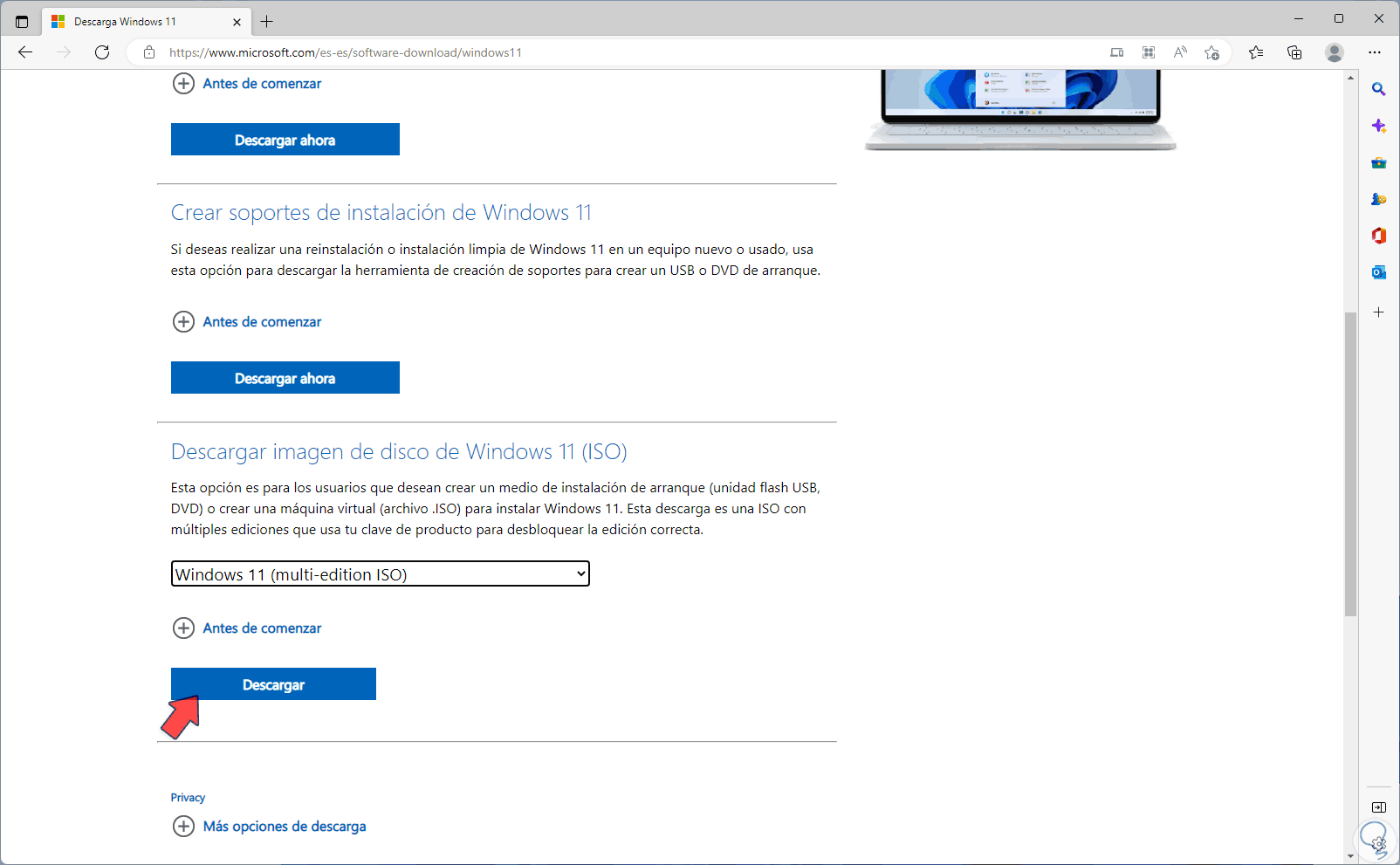Open the Settings and more ellipsis menu
This screenshot has height=865, width=1400.
pyautogui.click(x=1375, y=52)
